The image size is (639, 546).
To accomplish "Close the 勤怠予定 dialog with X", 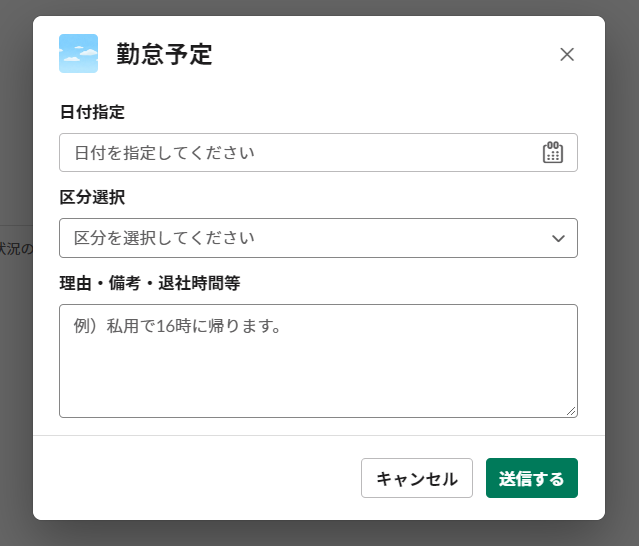I will click(x=567, y=54).
